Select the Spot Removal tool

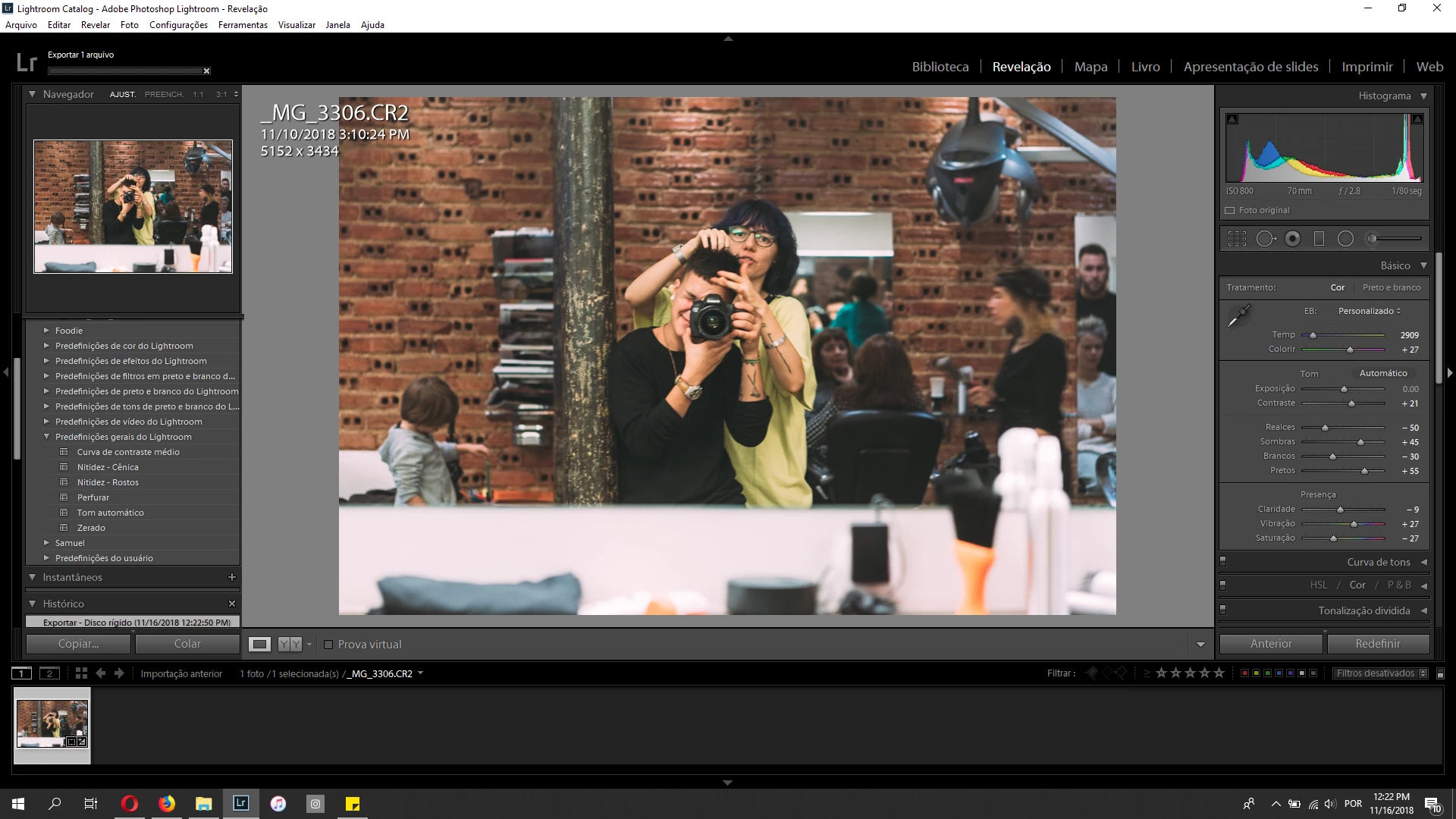[1265, 239]
